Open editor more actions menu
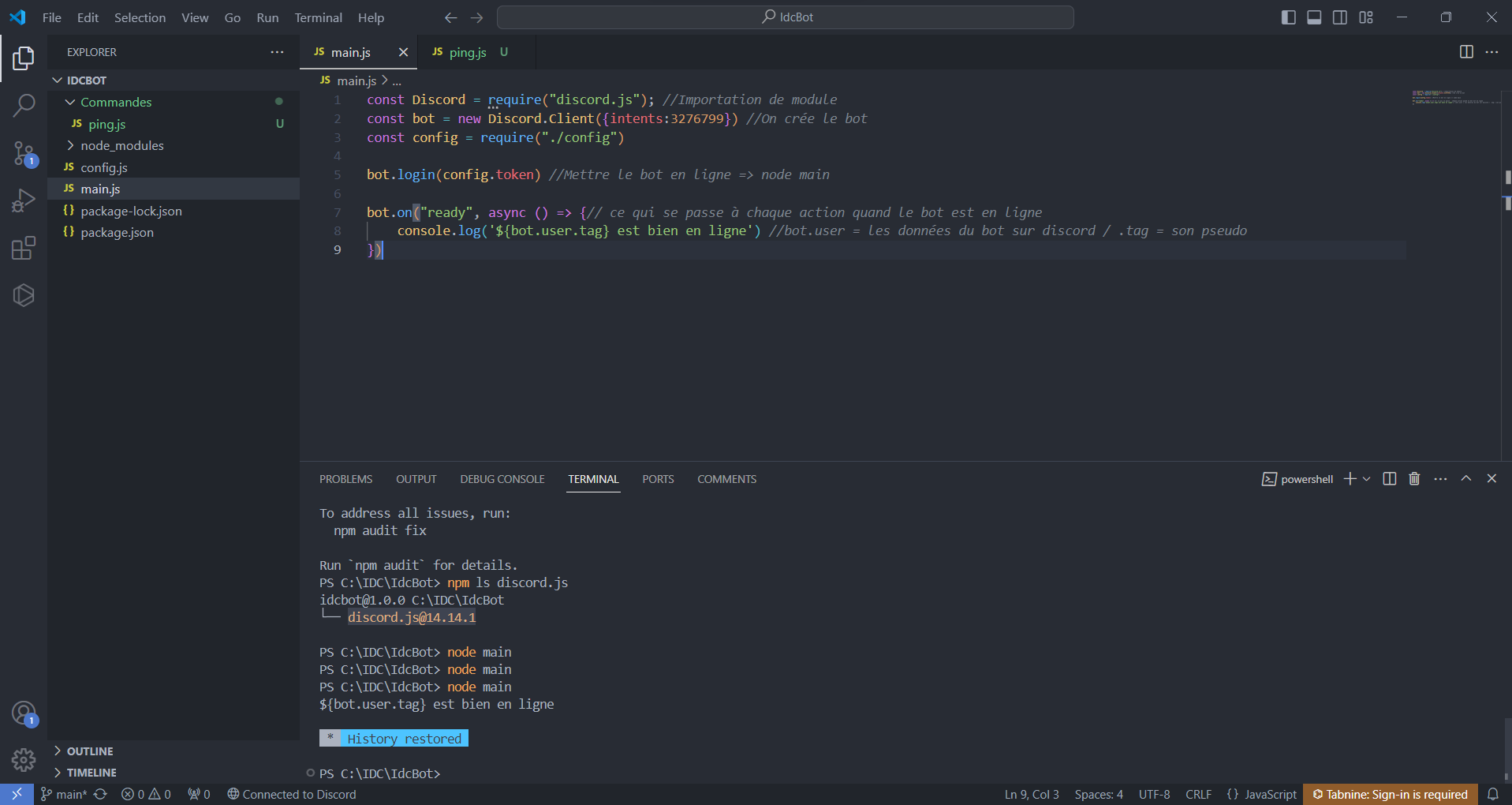 1491,52
